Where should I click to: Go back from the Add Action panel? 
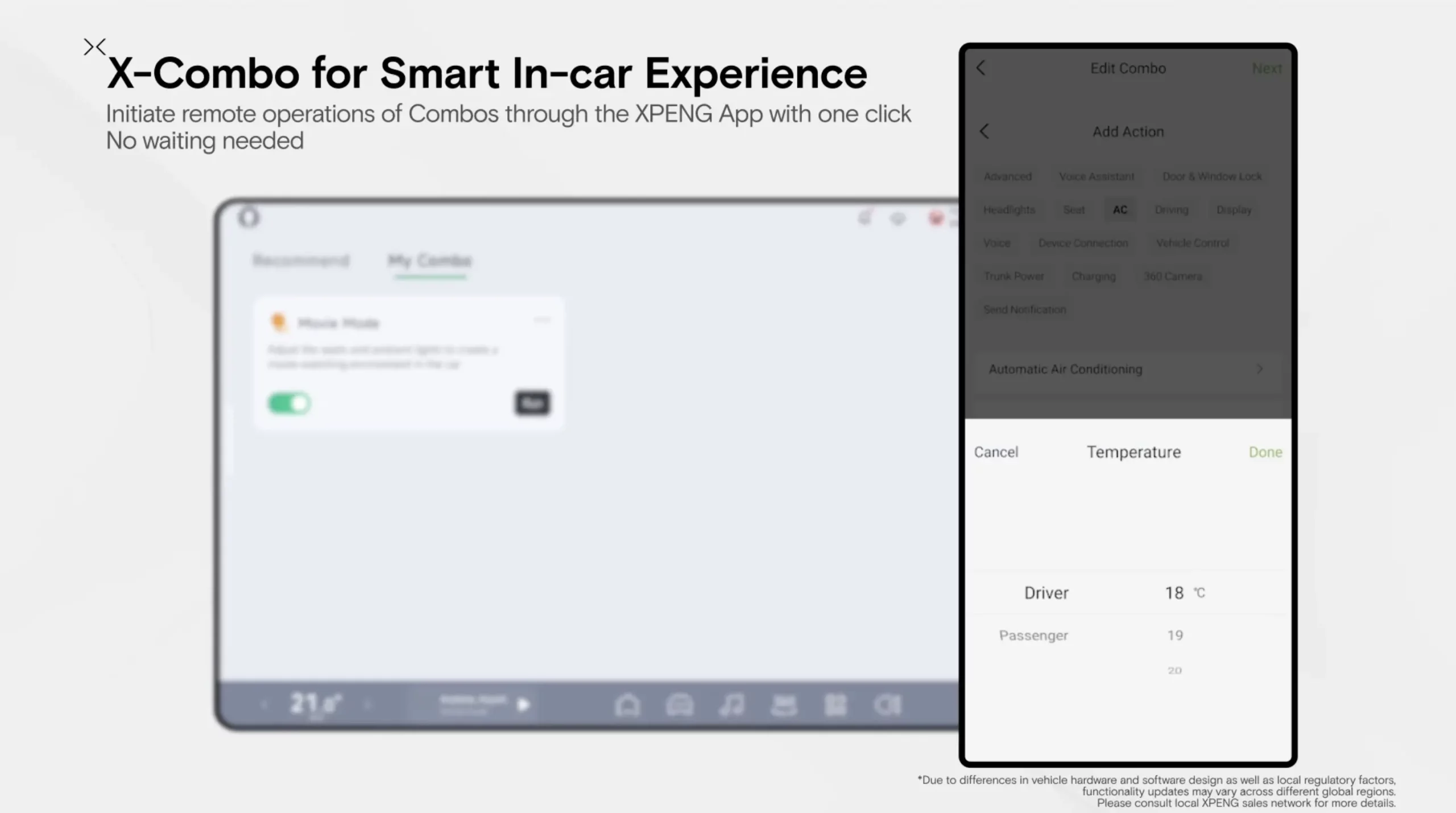coord(985,131)
